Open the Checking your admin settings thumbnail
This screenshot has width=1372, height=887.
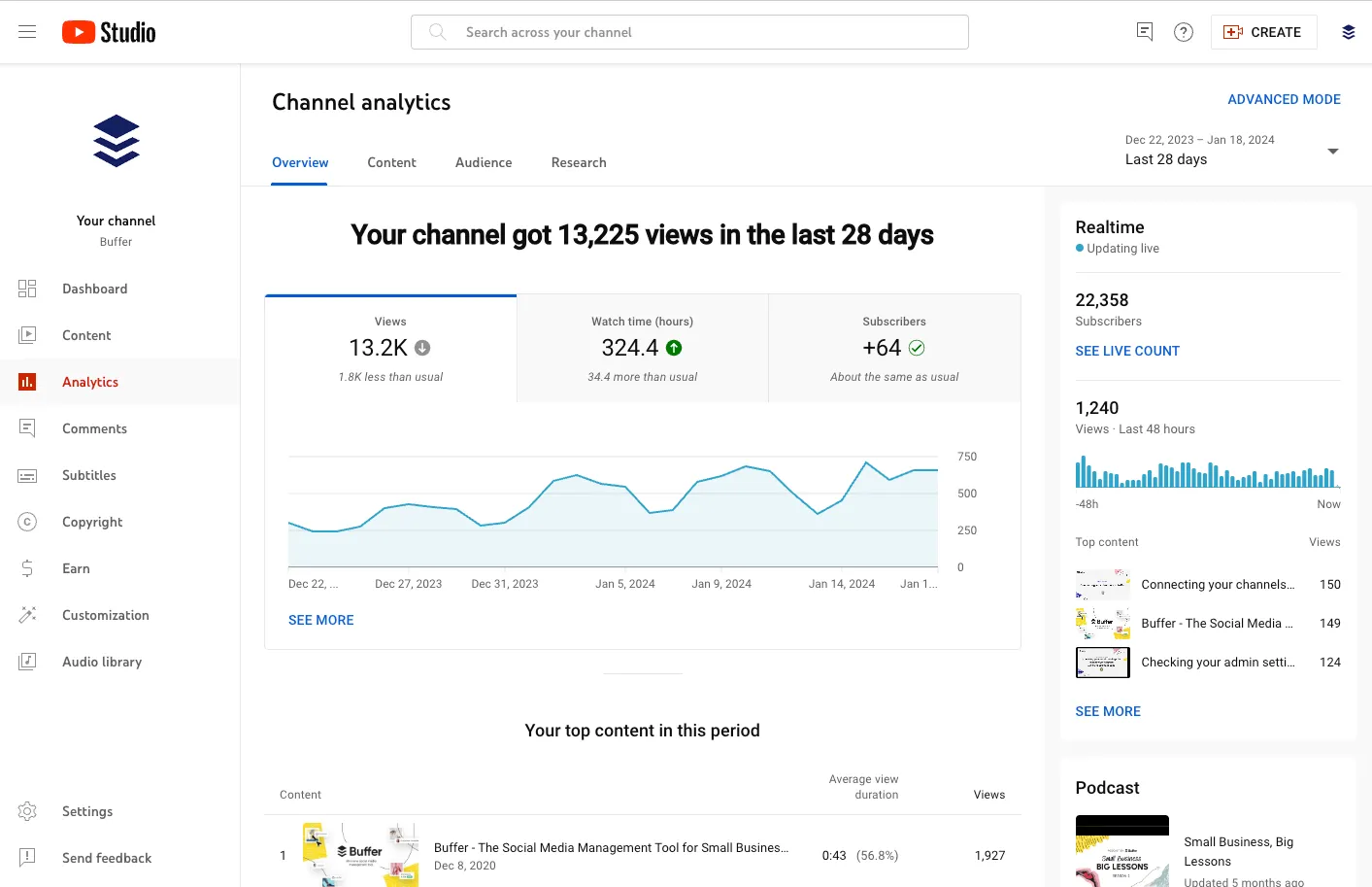click(1102, 663)
